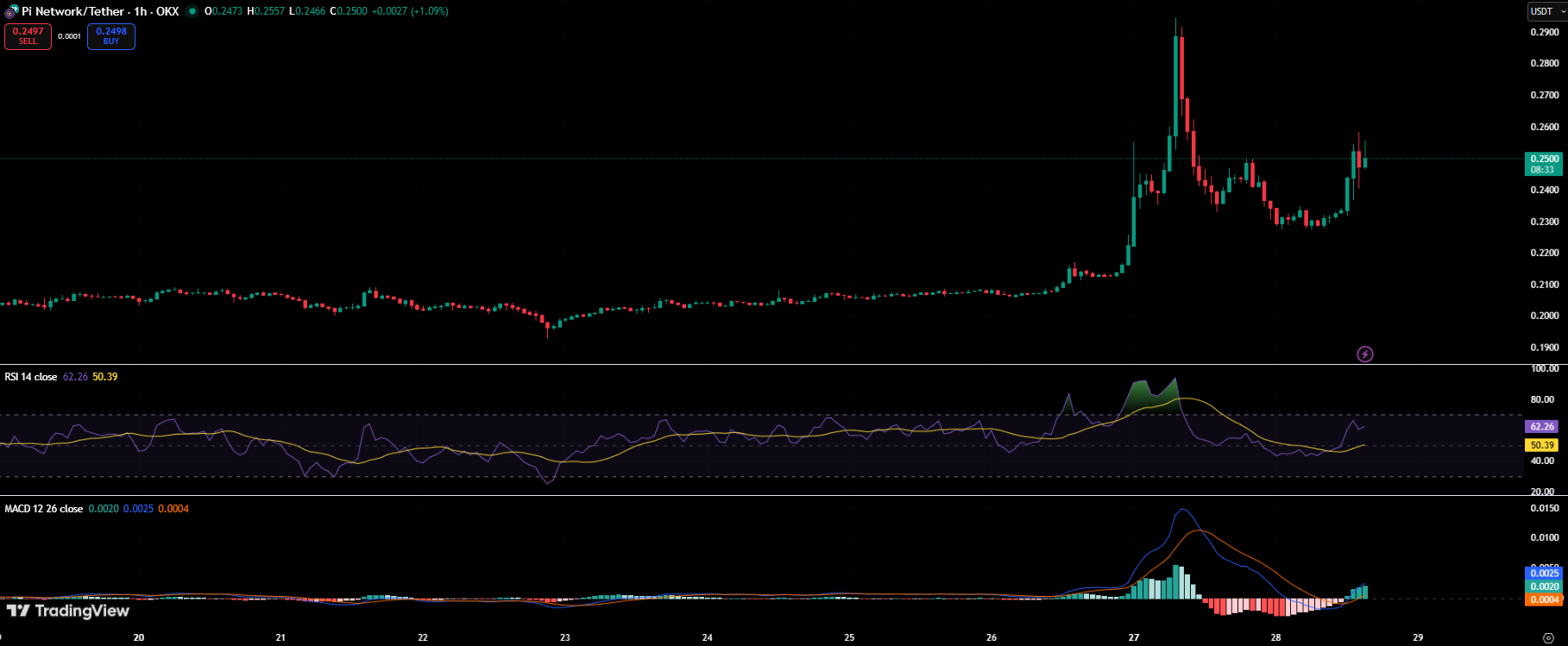This screenshot has width=1568, height=646.
Task: Click date 23 on the time axis
Action: 565,638
